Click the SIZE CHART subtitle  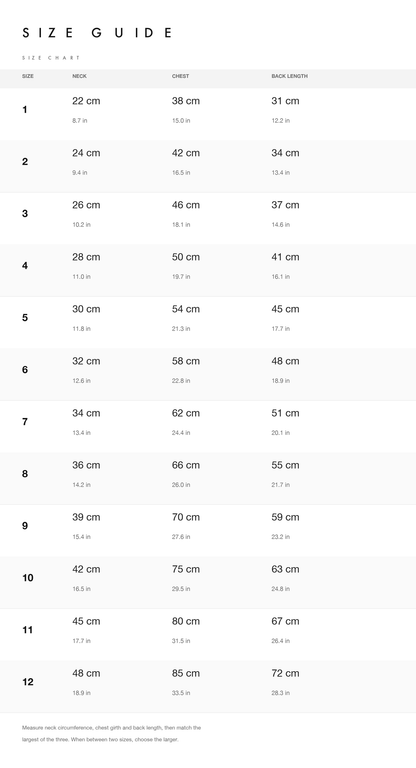click(50, 58)
